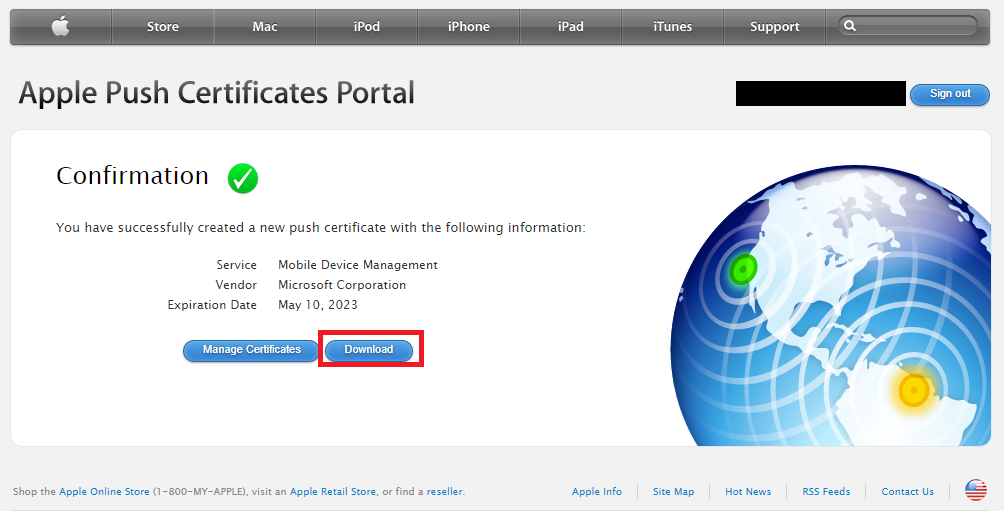The image size is (1004, 511).
Task: Open the Apple Online Store link
Action: coord(104,492)
